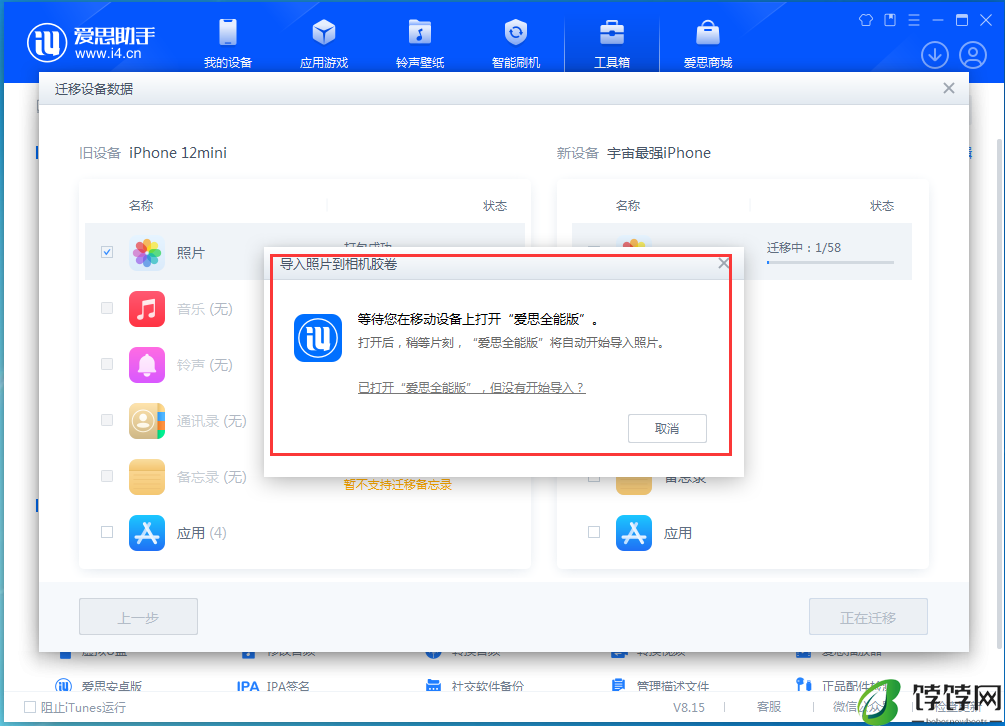Viewport: 1005px width, 726px height.
Task: Click the yellow 备忘录 icon in old device list
Action: point(147,477)
